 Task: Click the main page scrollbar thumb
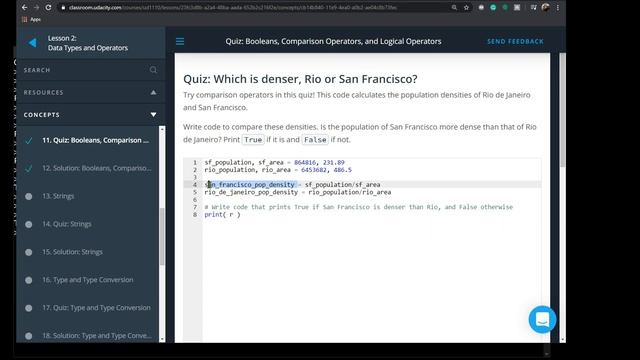pos(562,110)
